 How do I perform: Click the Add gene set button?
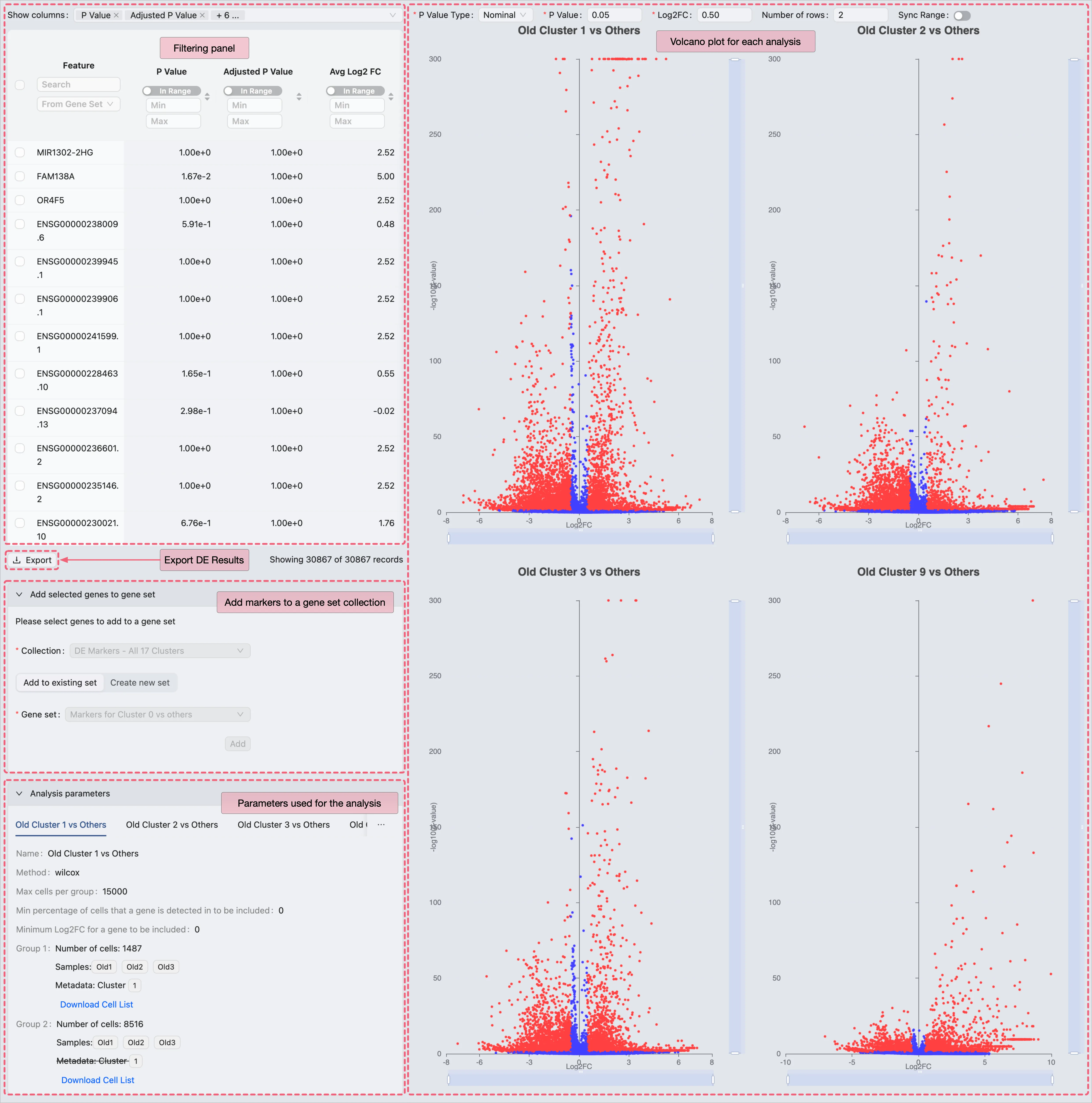coord(237,744)
